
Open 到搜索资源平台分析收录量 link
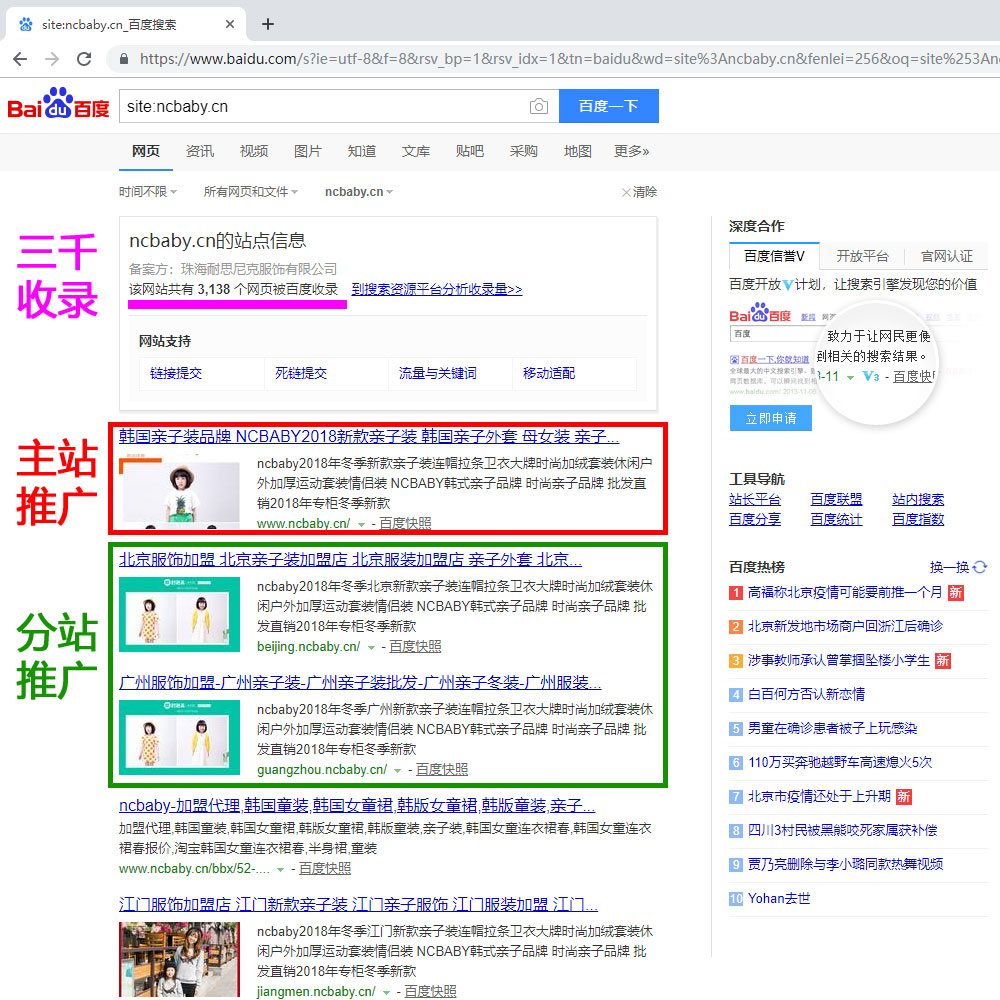(x=437, y=290)
